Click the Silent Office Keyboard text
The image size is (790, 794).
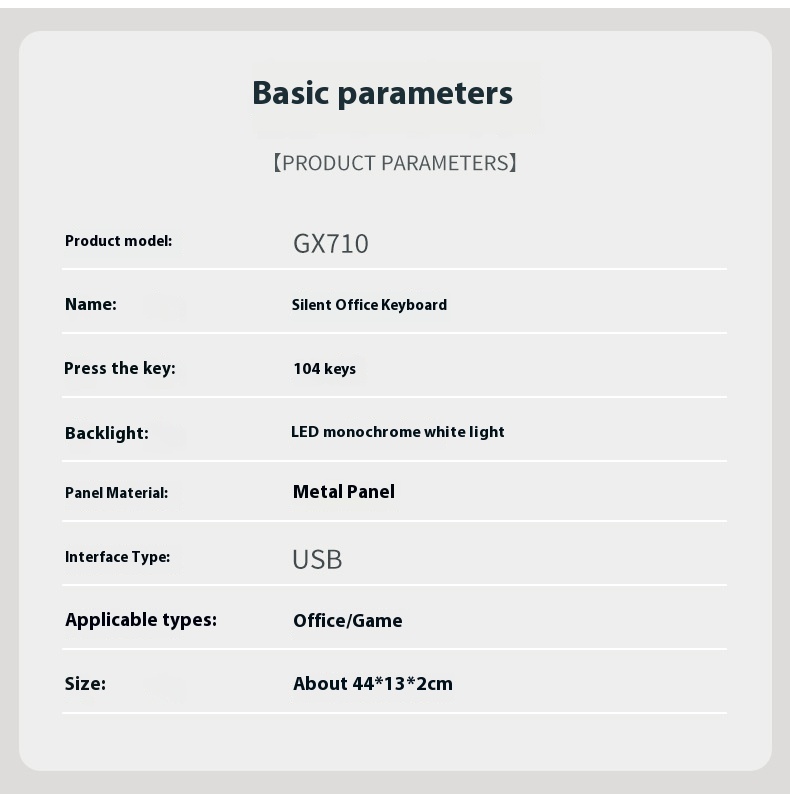(369, 305)
